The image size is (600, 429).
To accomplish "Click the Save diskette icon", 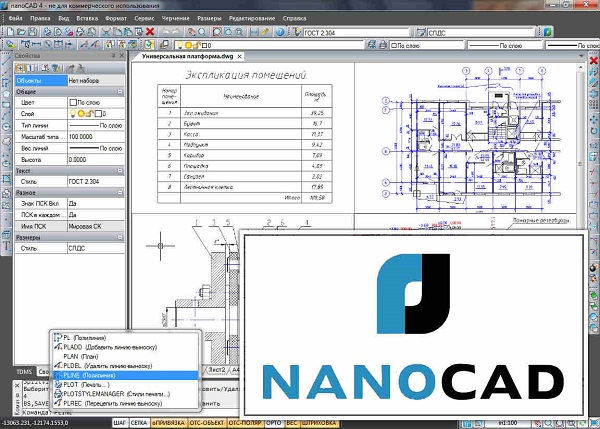I will click(33, 32).
